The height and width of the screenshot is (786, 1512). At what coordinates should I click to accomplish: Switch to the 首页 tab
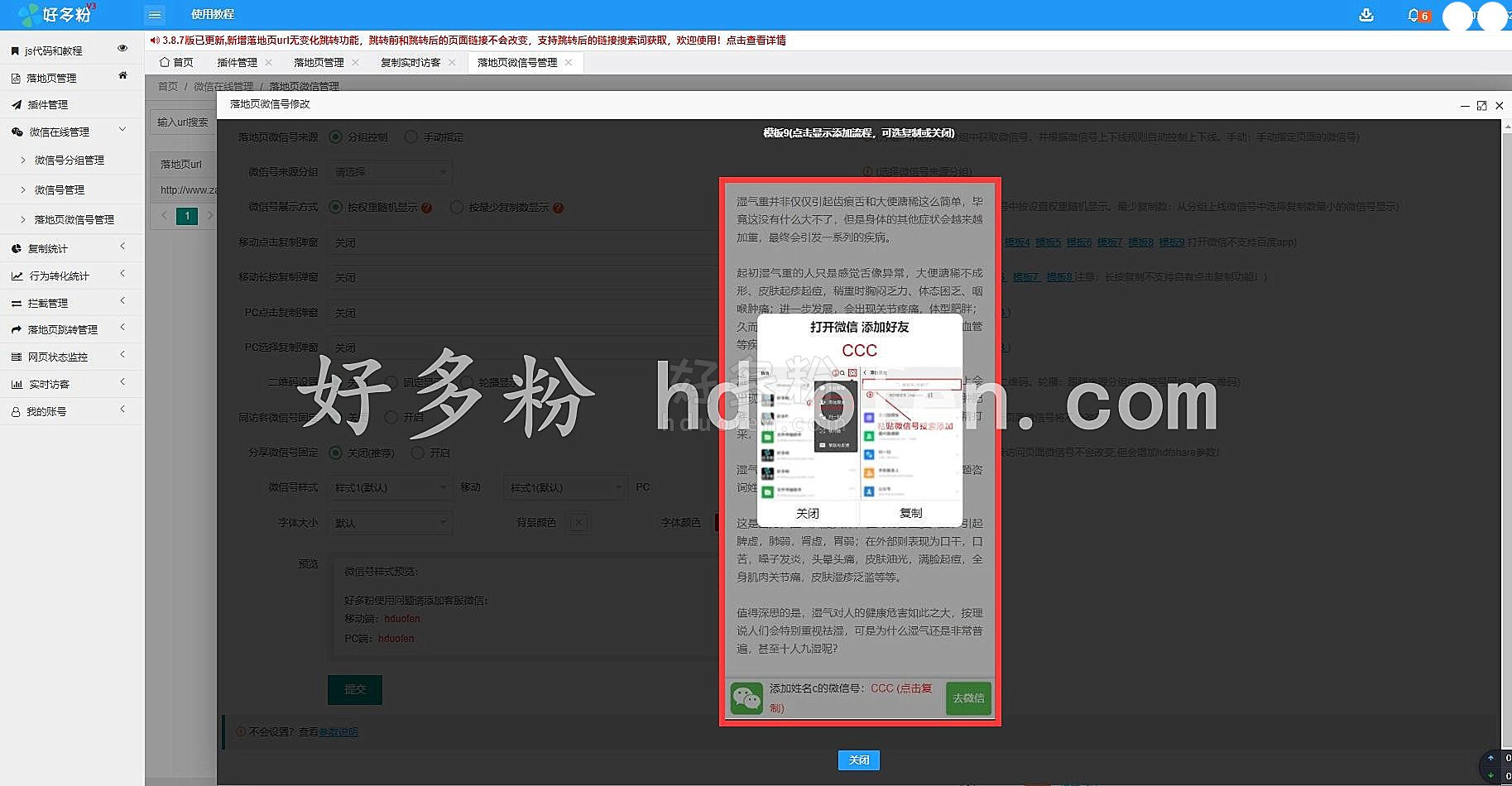click(x=176, y=63)
